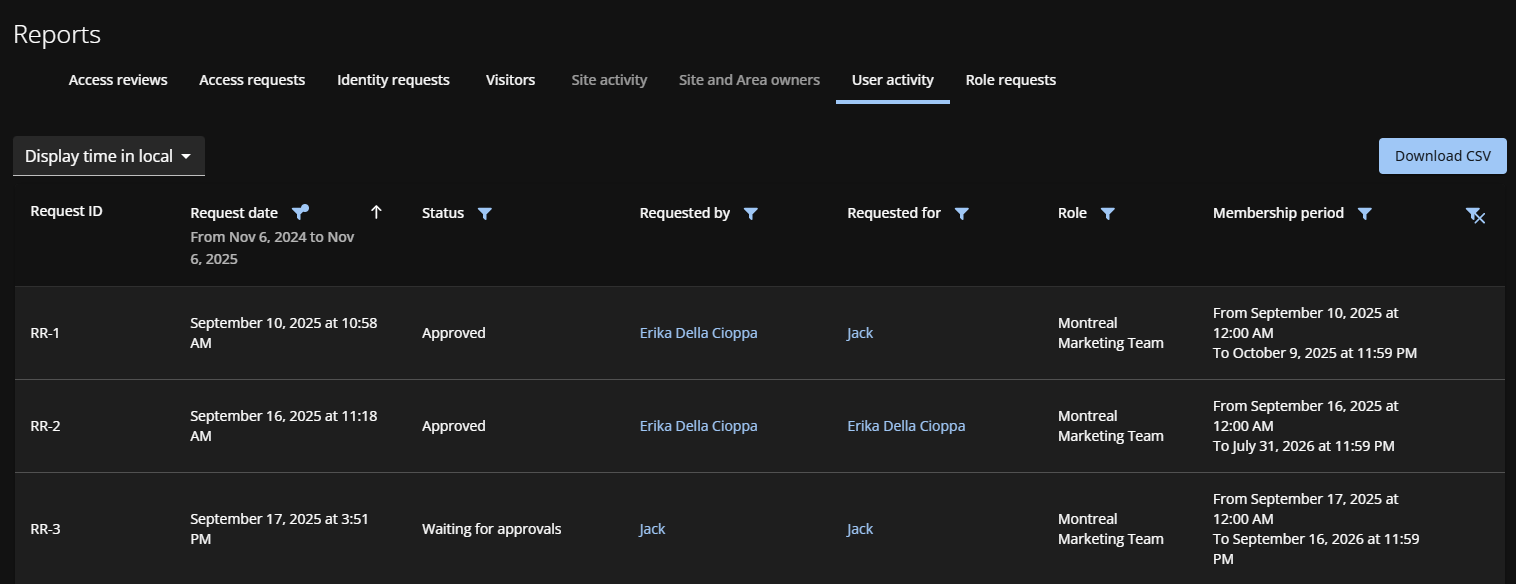The image size is (1516, 584).
Task: Click the Jack requested-for link in RR-1
Action: click(859, 333)
